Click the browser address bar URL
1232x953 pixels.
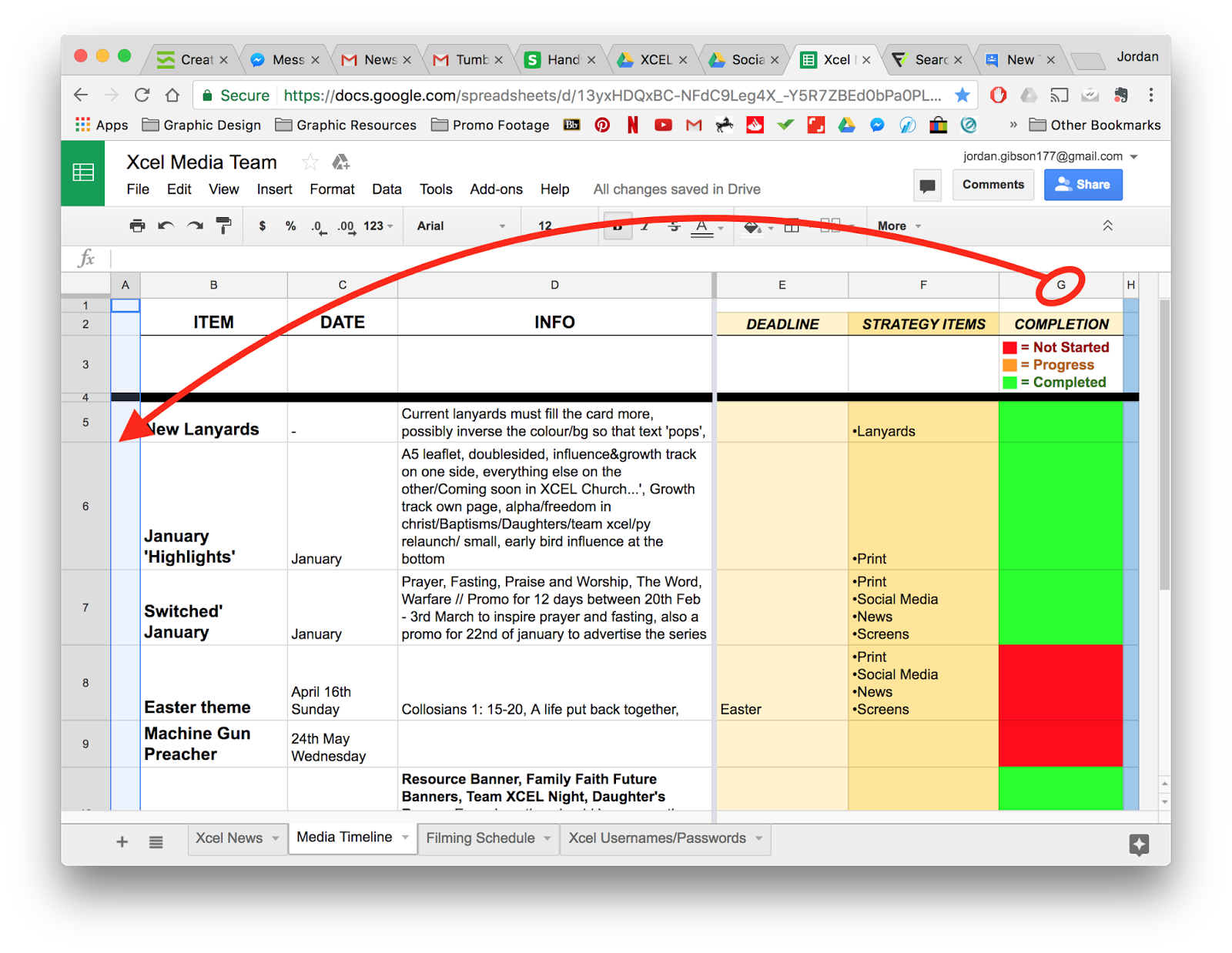tap(612, 95)
